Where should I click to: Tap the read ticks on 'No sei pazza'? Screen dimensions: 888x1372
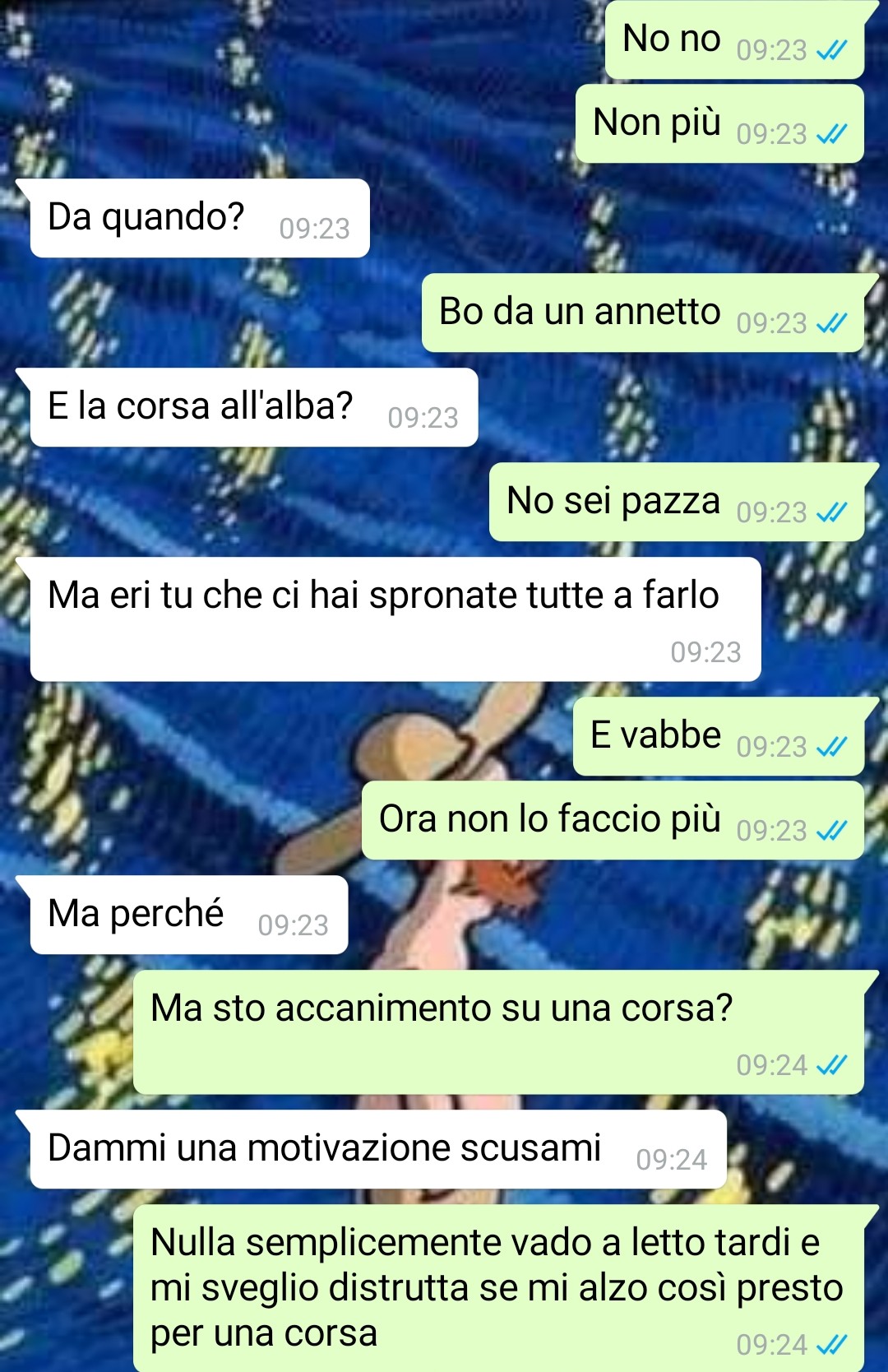(x=831, y=512)
